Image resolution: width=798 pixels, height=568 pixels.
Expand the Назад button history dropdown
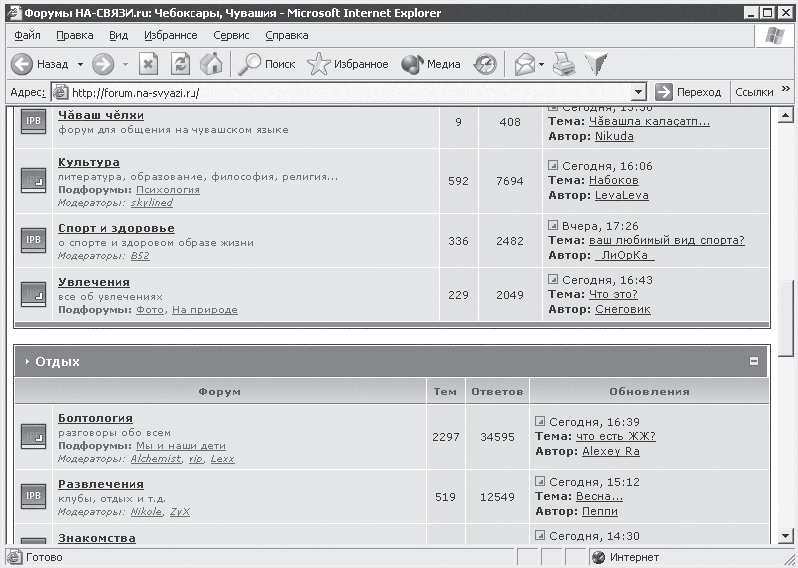click(78, 64)
